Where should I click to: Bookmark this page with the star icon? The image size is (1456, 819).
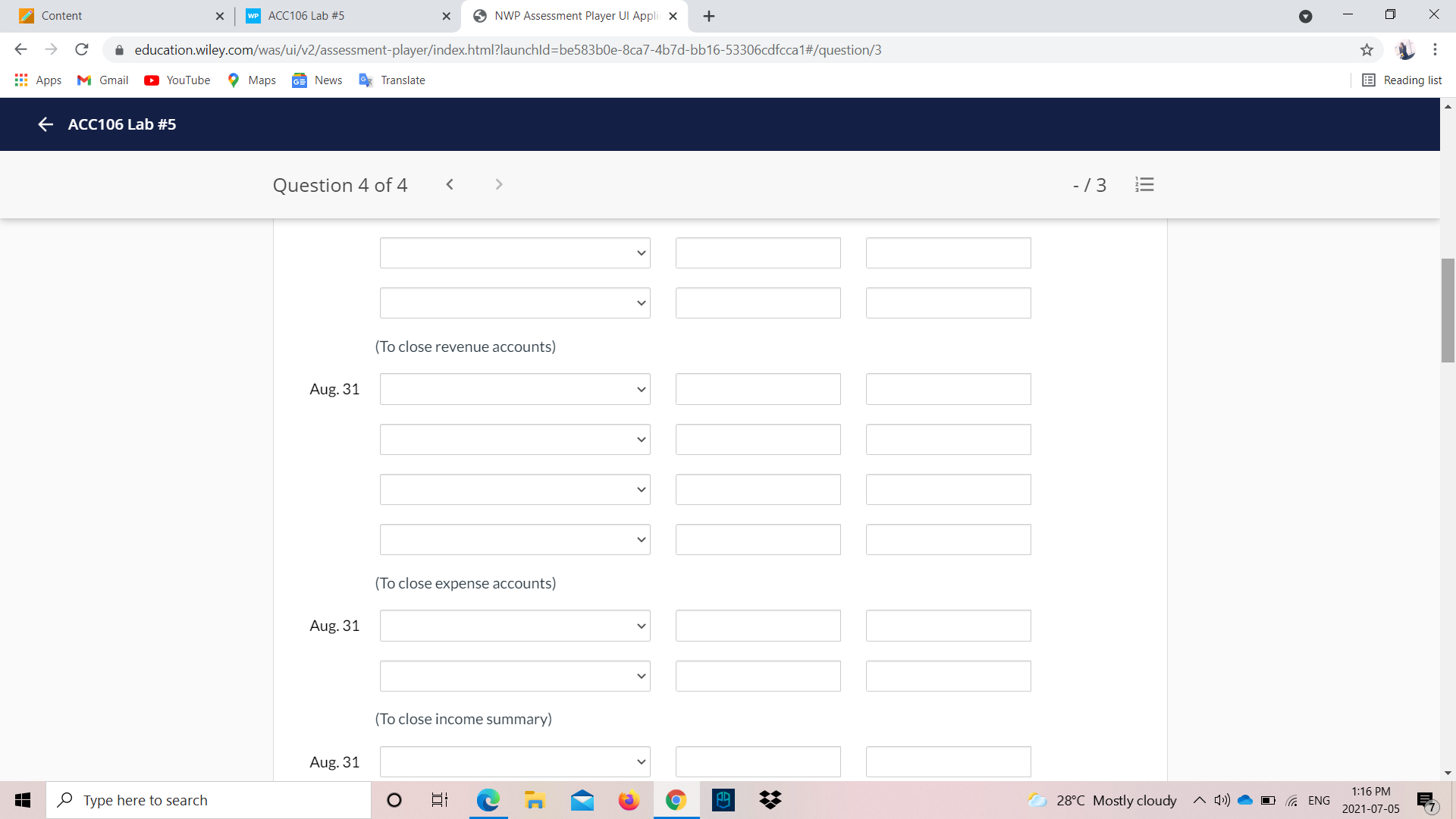click(1367, 50)
